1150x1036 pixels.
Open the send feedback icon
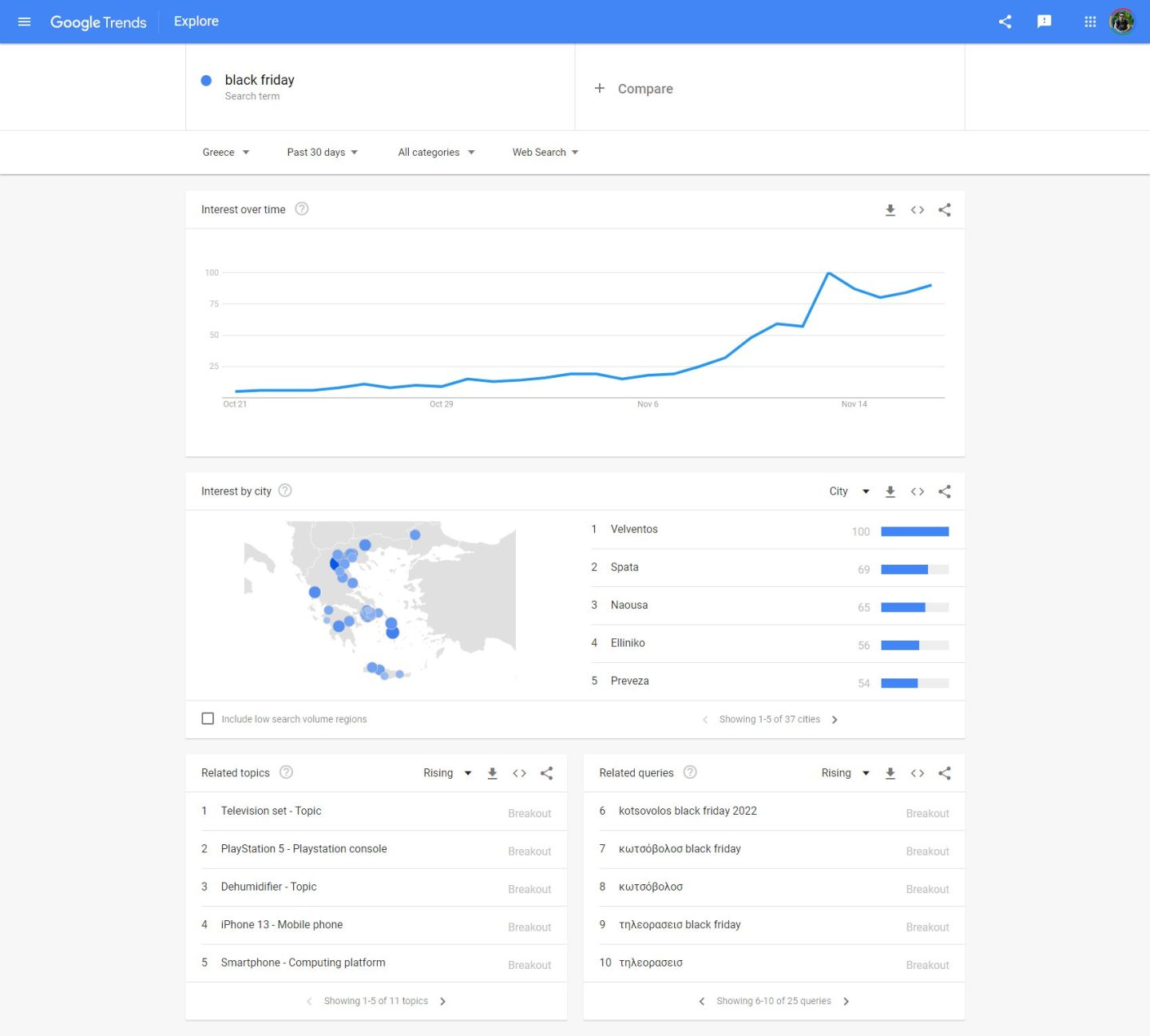[x=1044, y=22]
